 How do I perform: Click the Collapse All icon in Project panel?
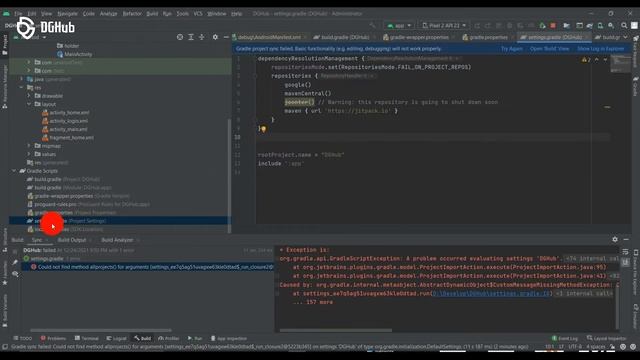coord(202,37)
